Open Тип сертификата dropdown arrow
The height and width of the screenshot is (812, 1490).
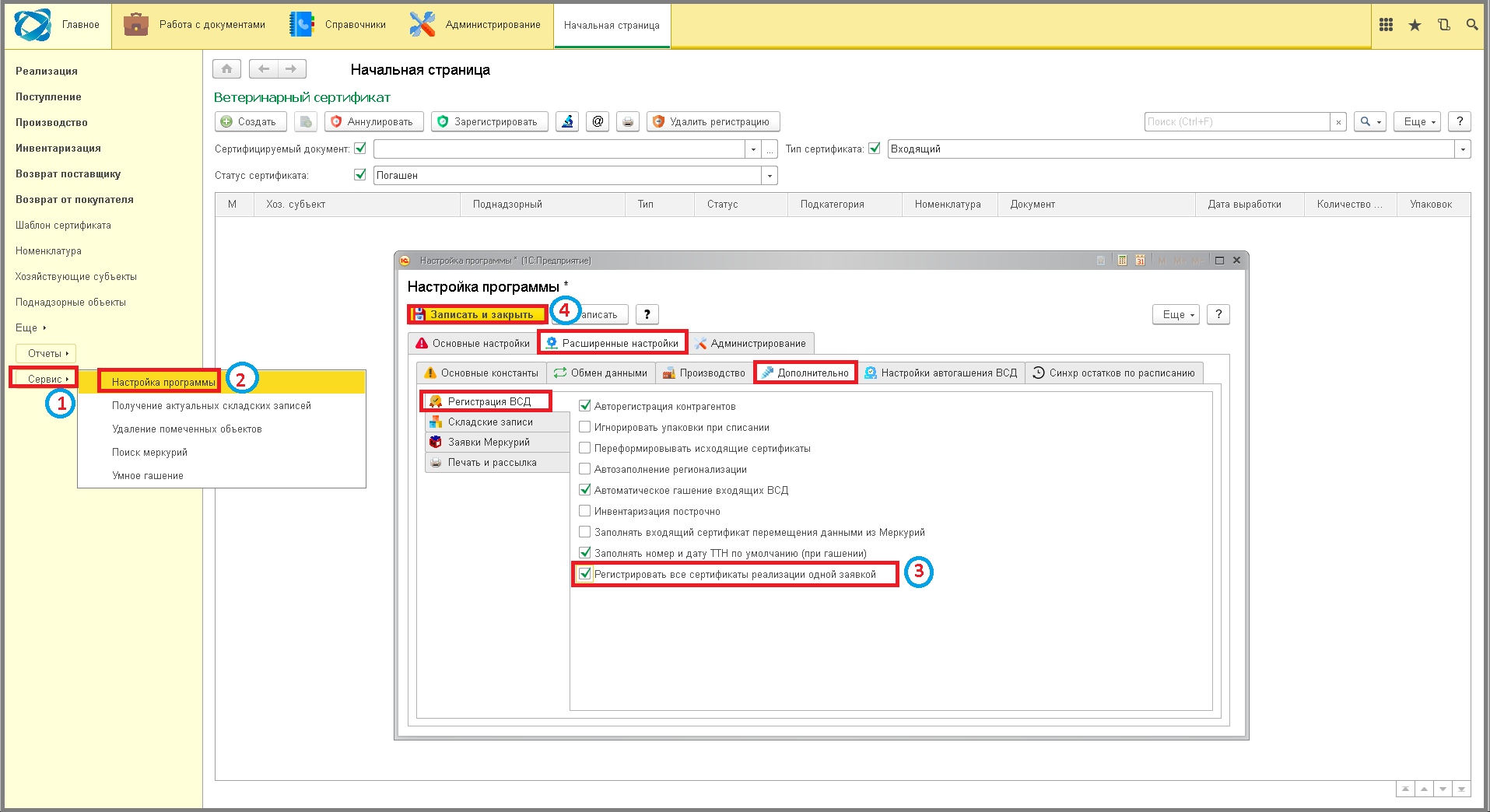pos(1463,149)
